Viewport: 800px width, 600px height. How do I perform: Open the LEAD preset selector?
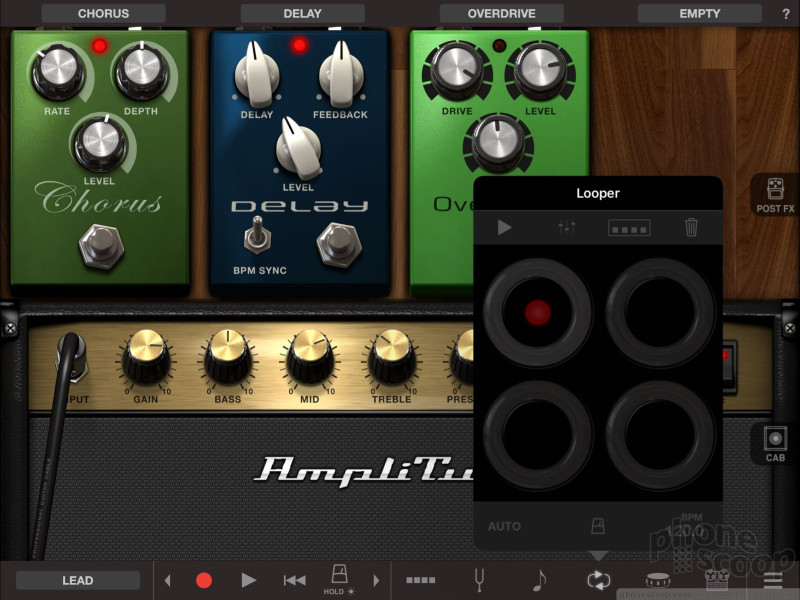pyautogui.click(x=78, y=580)
